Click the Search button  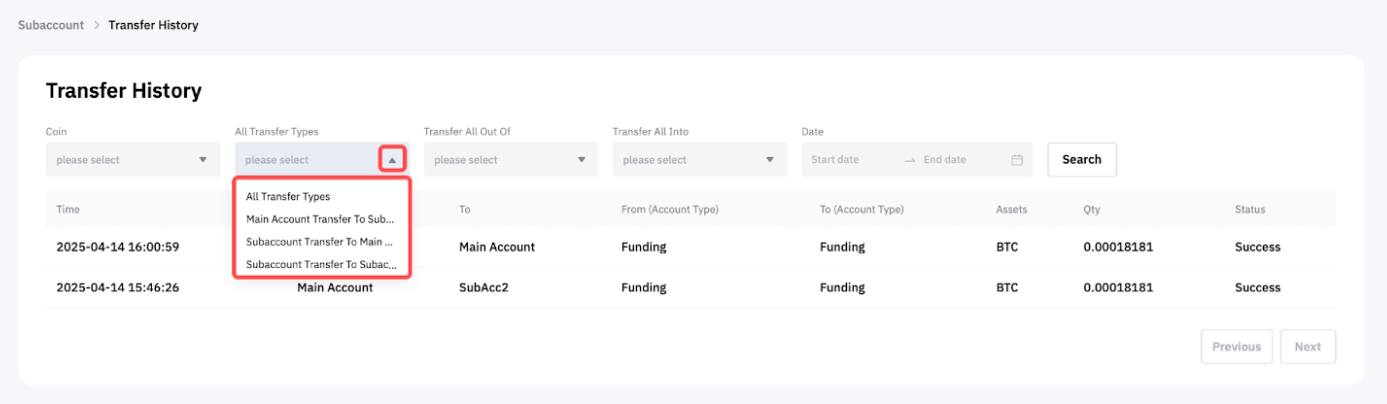point(1081,160)
